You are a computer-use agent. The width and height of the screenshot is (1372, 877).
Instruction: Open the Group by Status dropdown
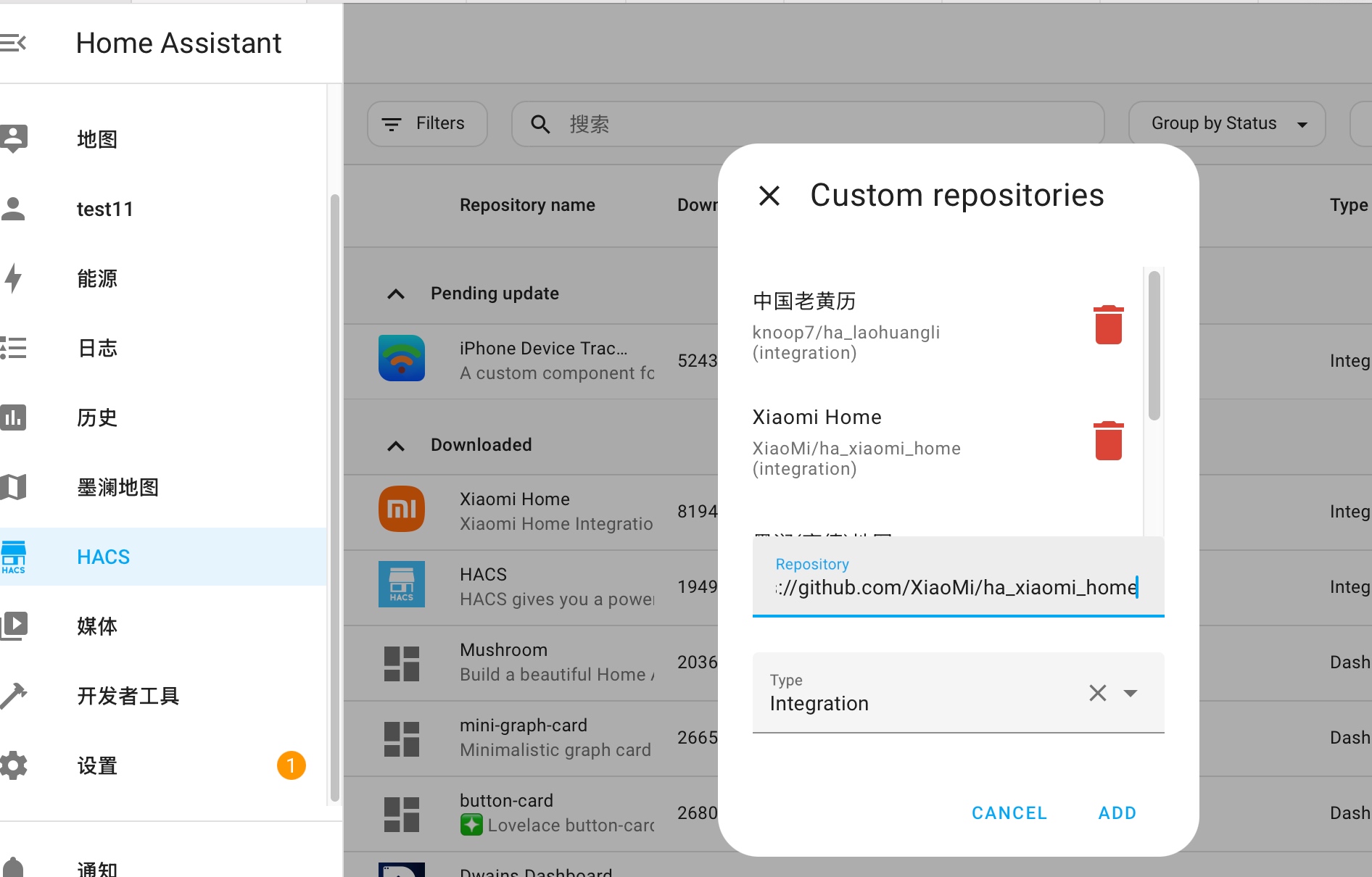click(1227, 124)
